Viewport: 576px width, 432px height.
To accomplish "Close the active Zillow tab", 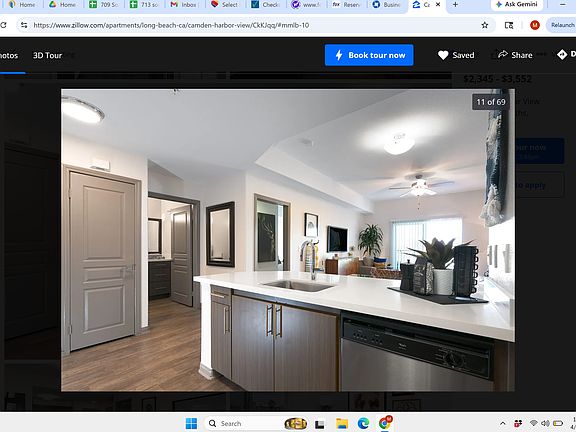I will [x=438, y=4].
